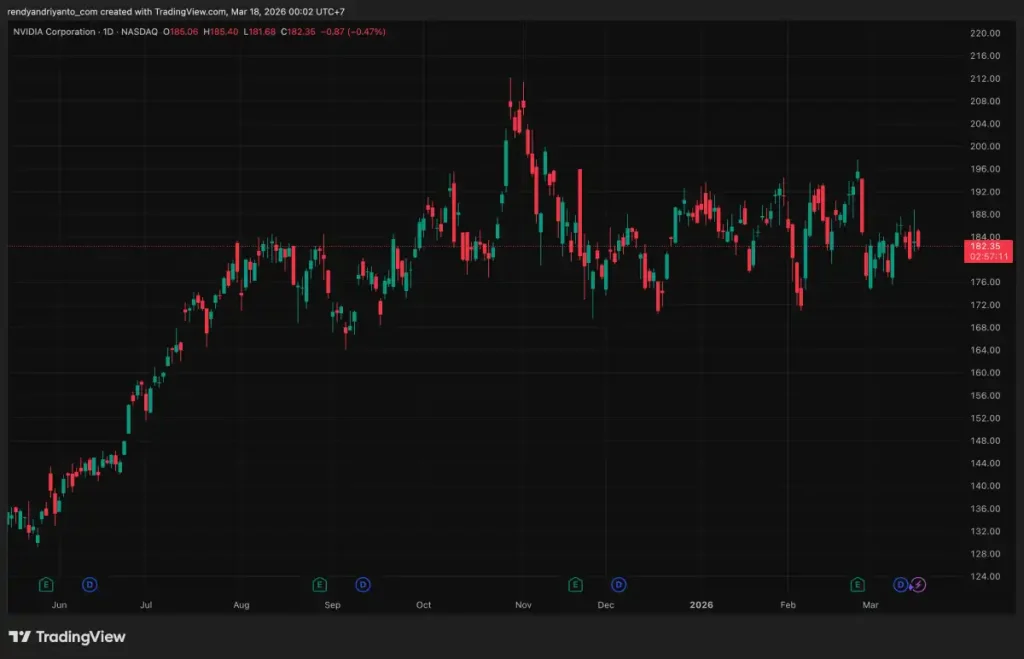Viewport: 1024px width, 659px height.
Task: Click the earnings E marker left of Mar
Action: coord(857,584)
